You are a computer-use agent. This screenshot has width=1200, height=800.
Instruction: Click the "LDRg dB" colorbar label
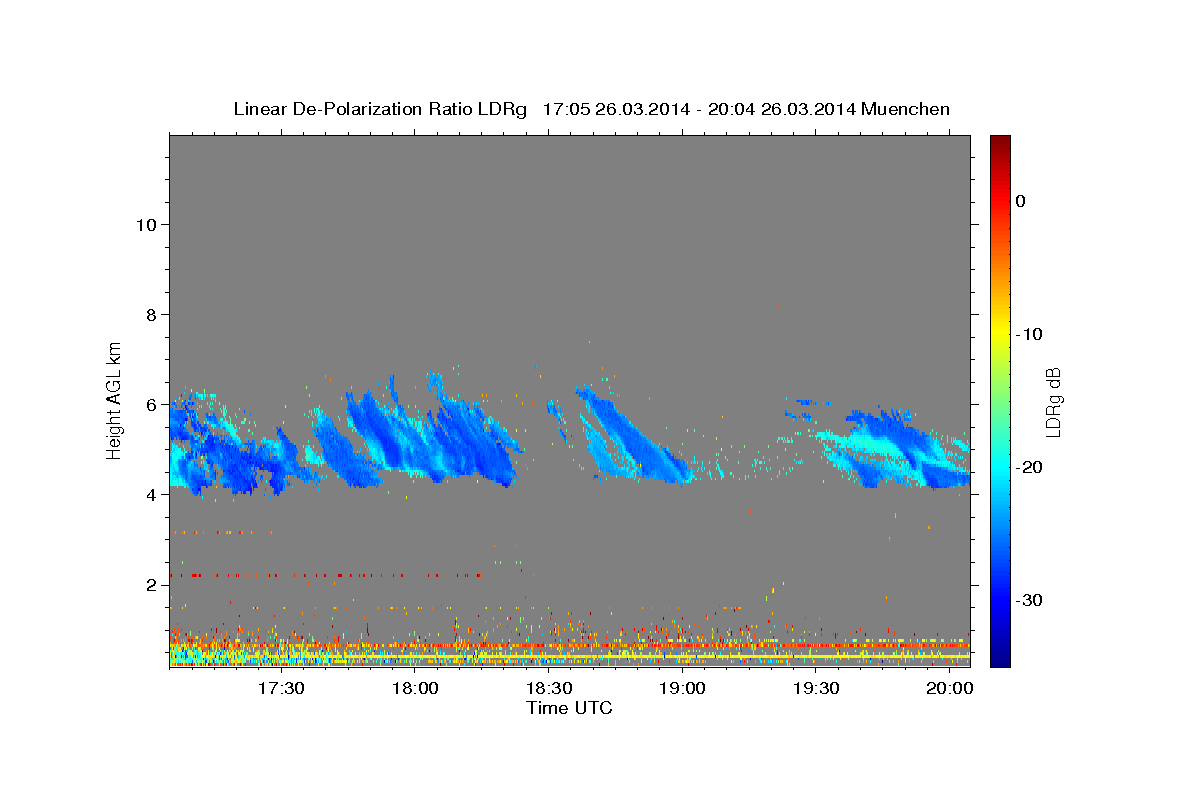click(x=1053, y=401)
